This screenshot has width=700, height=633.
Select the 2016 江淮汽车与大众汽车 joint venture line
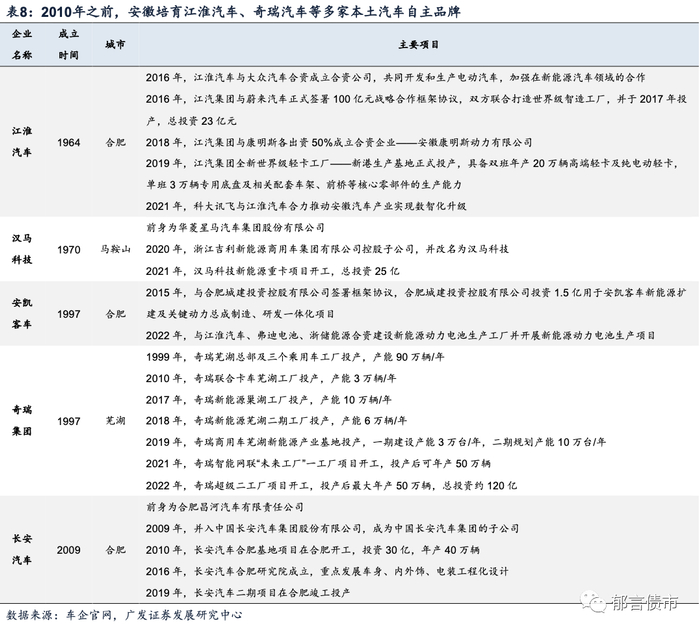coord(396,77)
